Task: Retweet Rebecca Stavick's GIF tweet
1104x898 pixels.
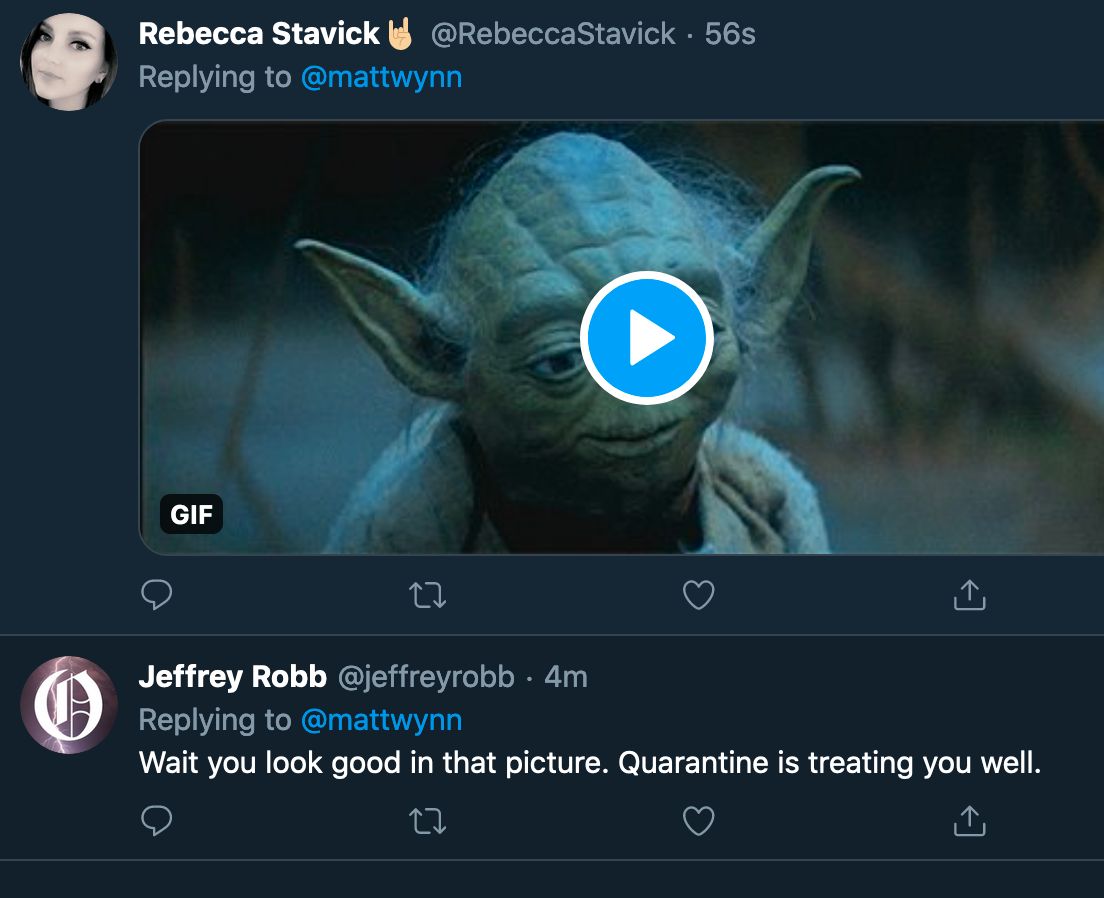Action: point(427,595)
